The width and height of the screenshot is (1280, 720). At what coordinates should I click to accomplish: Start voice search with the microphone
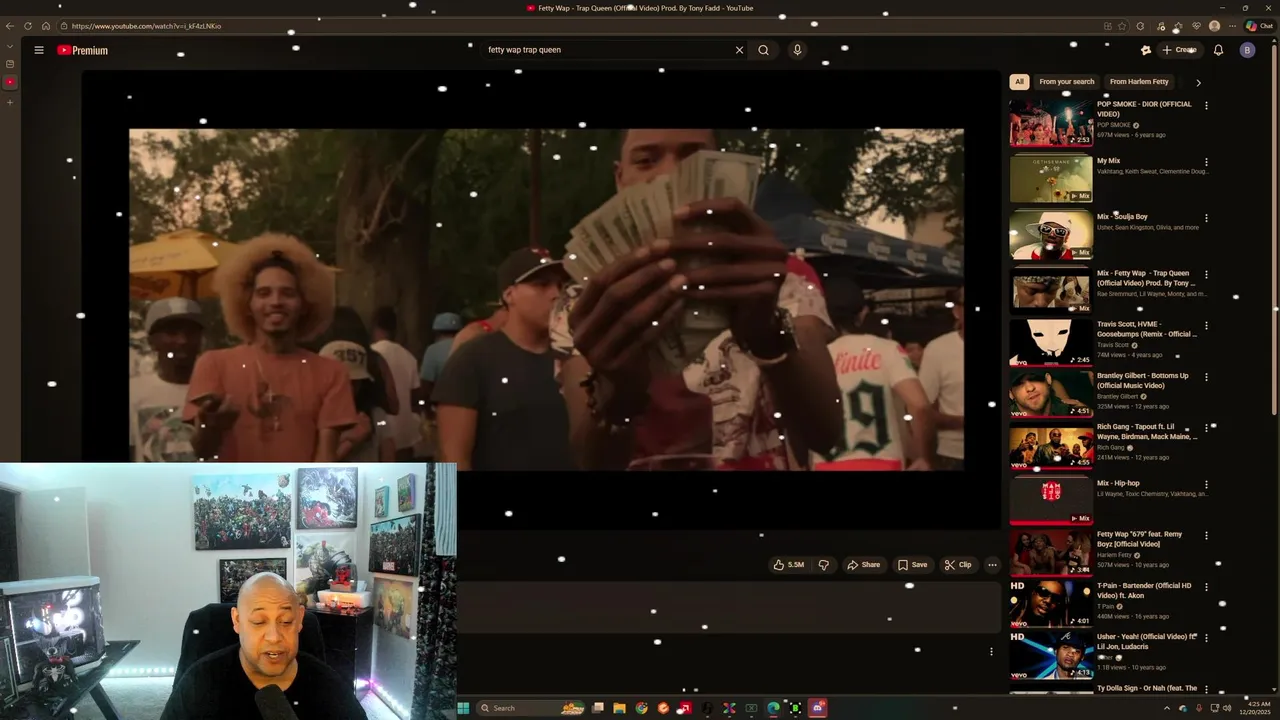point(797,50)
